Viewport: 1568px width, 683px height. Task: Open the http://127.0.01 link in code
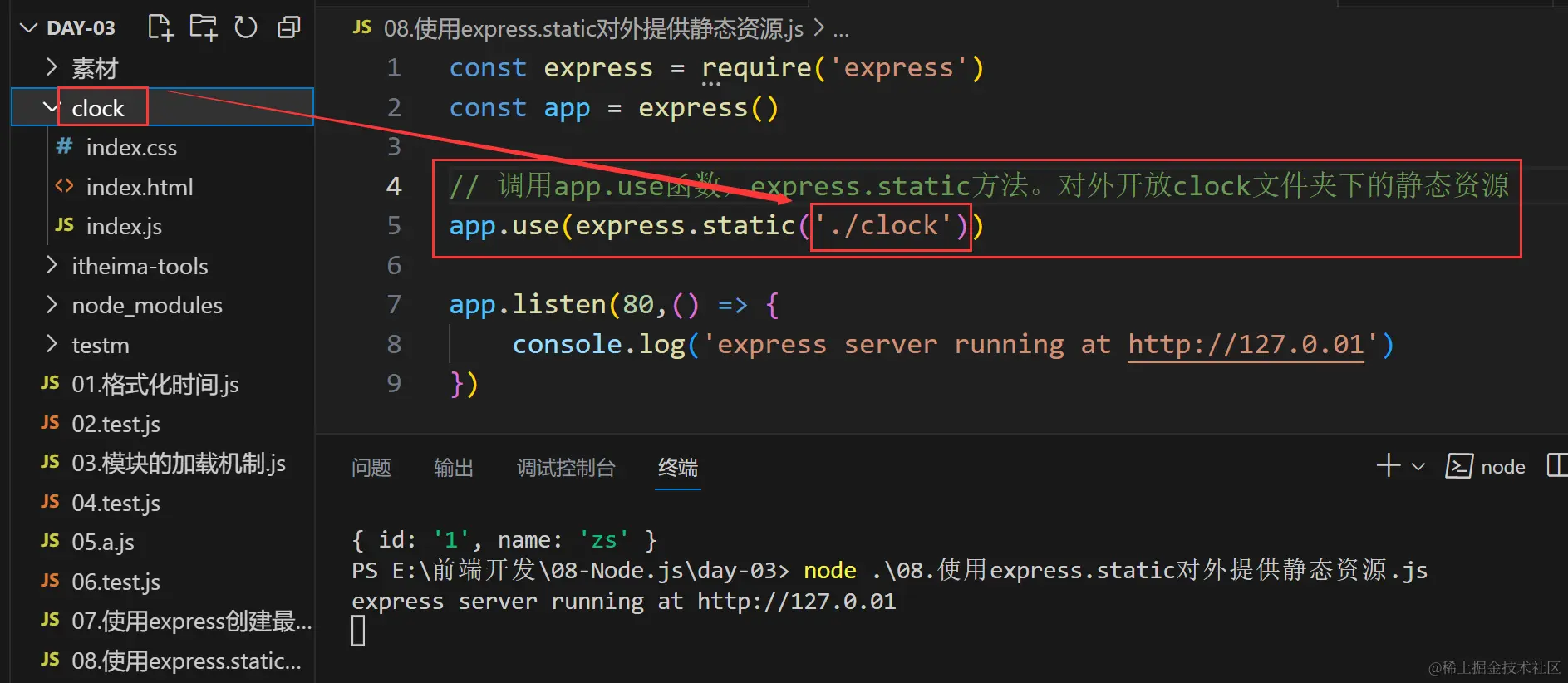[x=1246, y=344]
